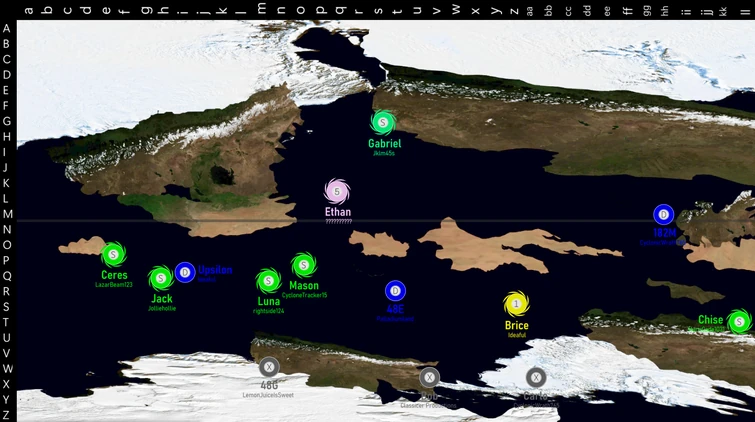
Task: Select the Mason storm symbol
Action: pos(304,265)
